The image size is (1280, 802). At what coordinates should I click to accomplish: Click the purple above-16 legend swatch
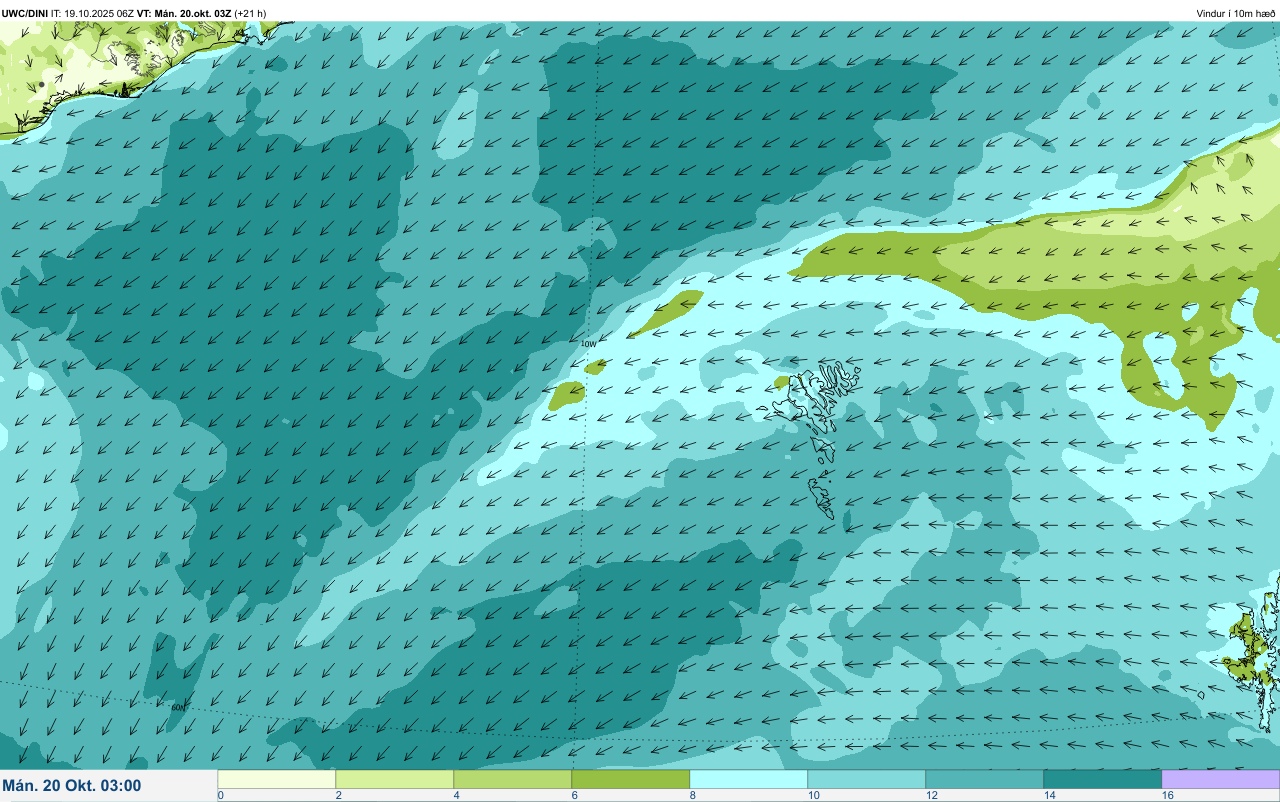click(x=1221, y=779)
